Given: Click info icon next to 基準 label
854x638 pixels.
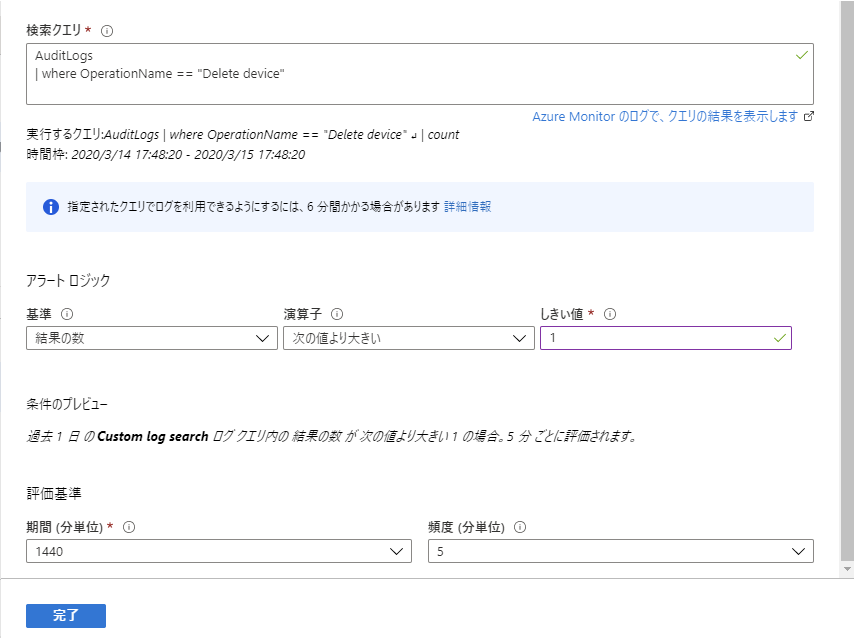Looking at the screenshot, I should pos(67,314).
